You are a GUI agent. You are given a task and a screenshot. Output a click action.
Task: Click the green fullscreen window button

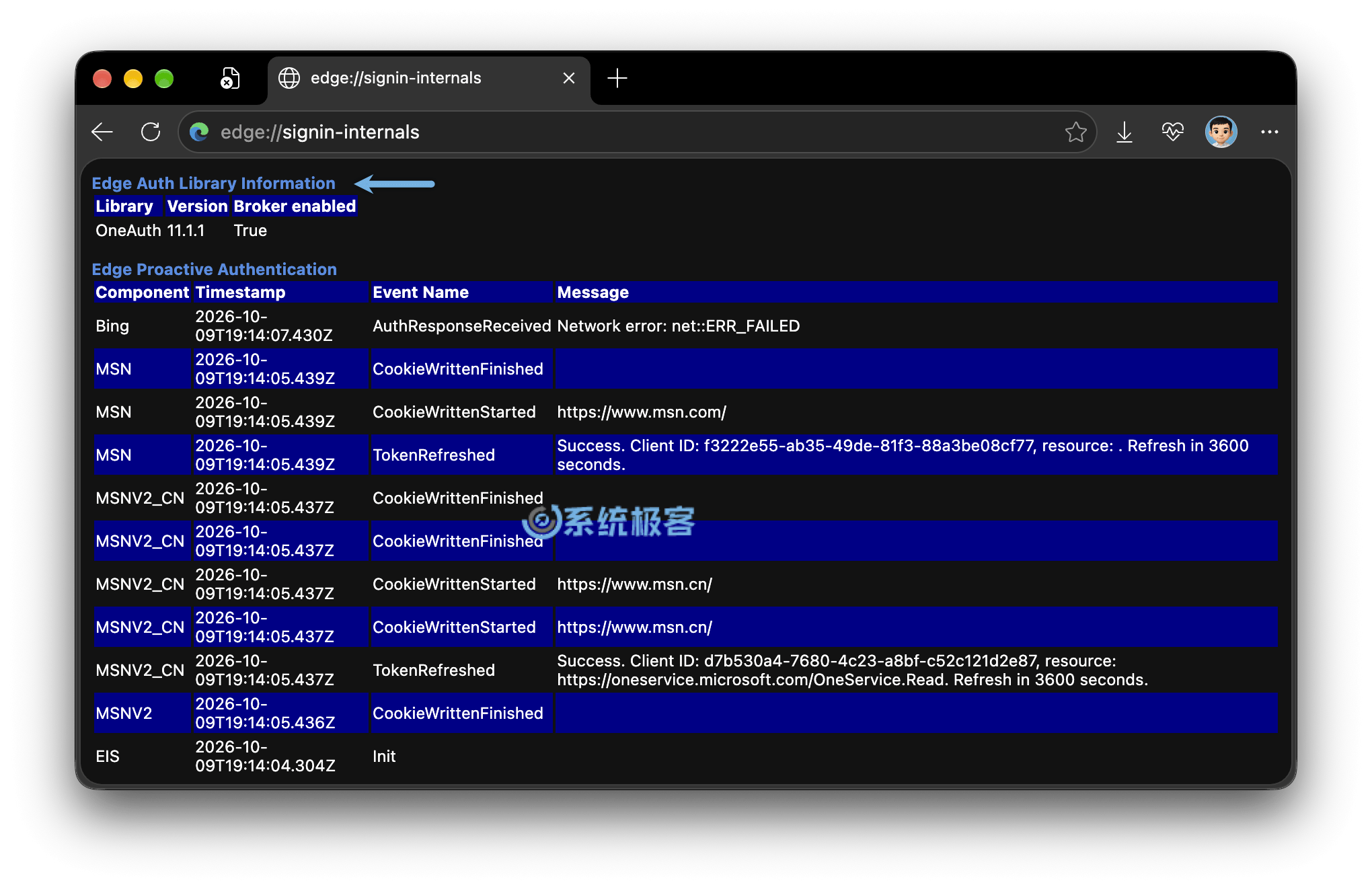pyautogui.click(x=164, y=79)
